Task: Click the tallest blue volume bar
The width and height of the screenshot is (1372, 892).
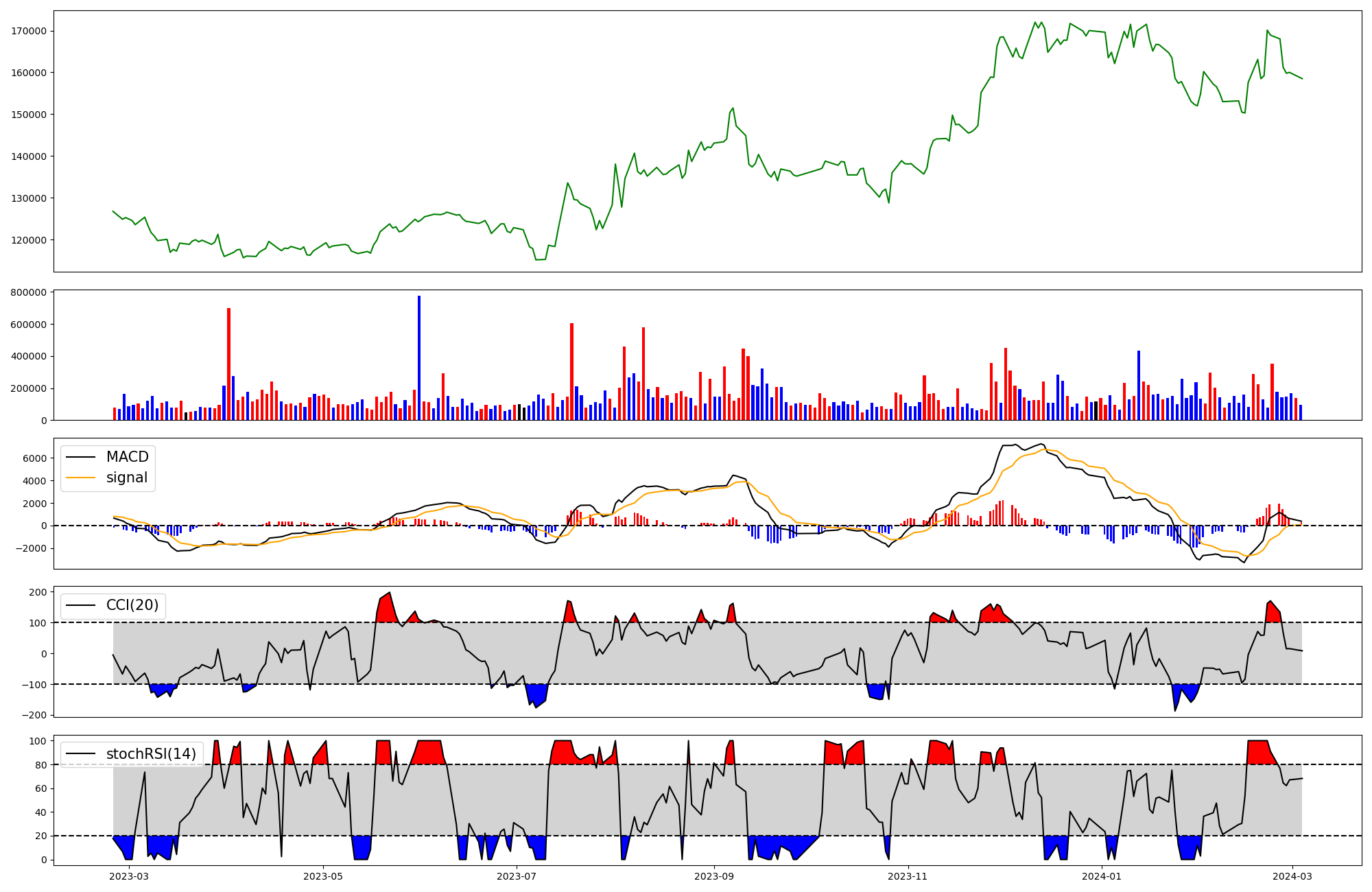Action: click(419, 357)
